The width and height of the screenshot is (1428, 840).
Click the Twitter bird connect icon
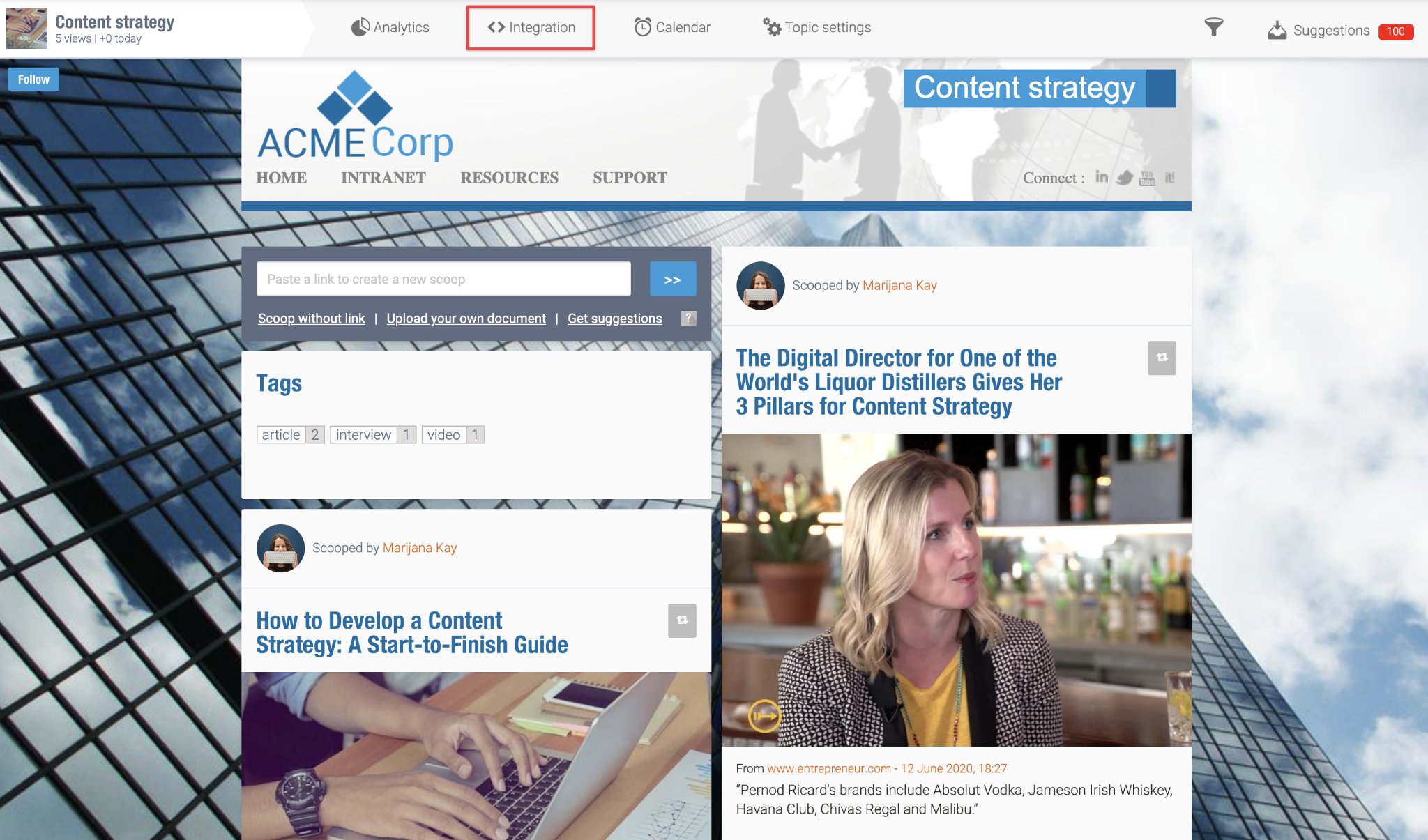[1125, 178]
